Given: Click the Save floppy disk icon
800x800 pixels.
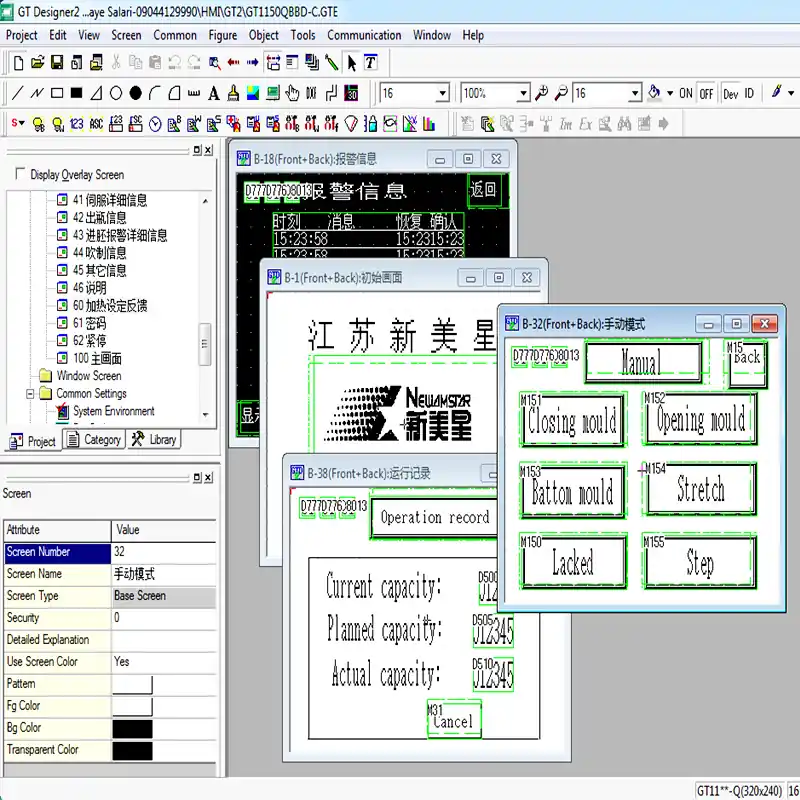Looking at the screenshot, I should click(x=56, y=62).
